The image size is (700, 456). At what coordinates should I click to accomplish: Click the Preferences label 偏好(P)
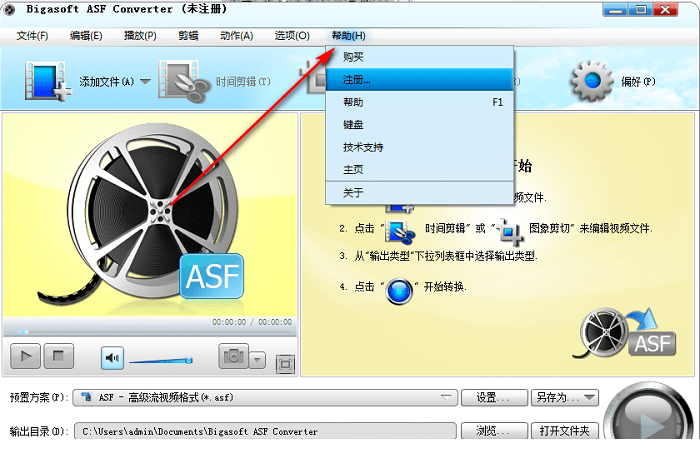tap(638, 82)
